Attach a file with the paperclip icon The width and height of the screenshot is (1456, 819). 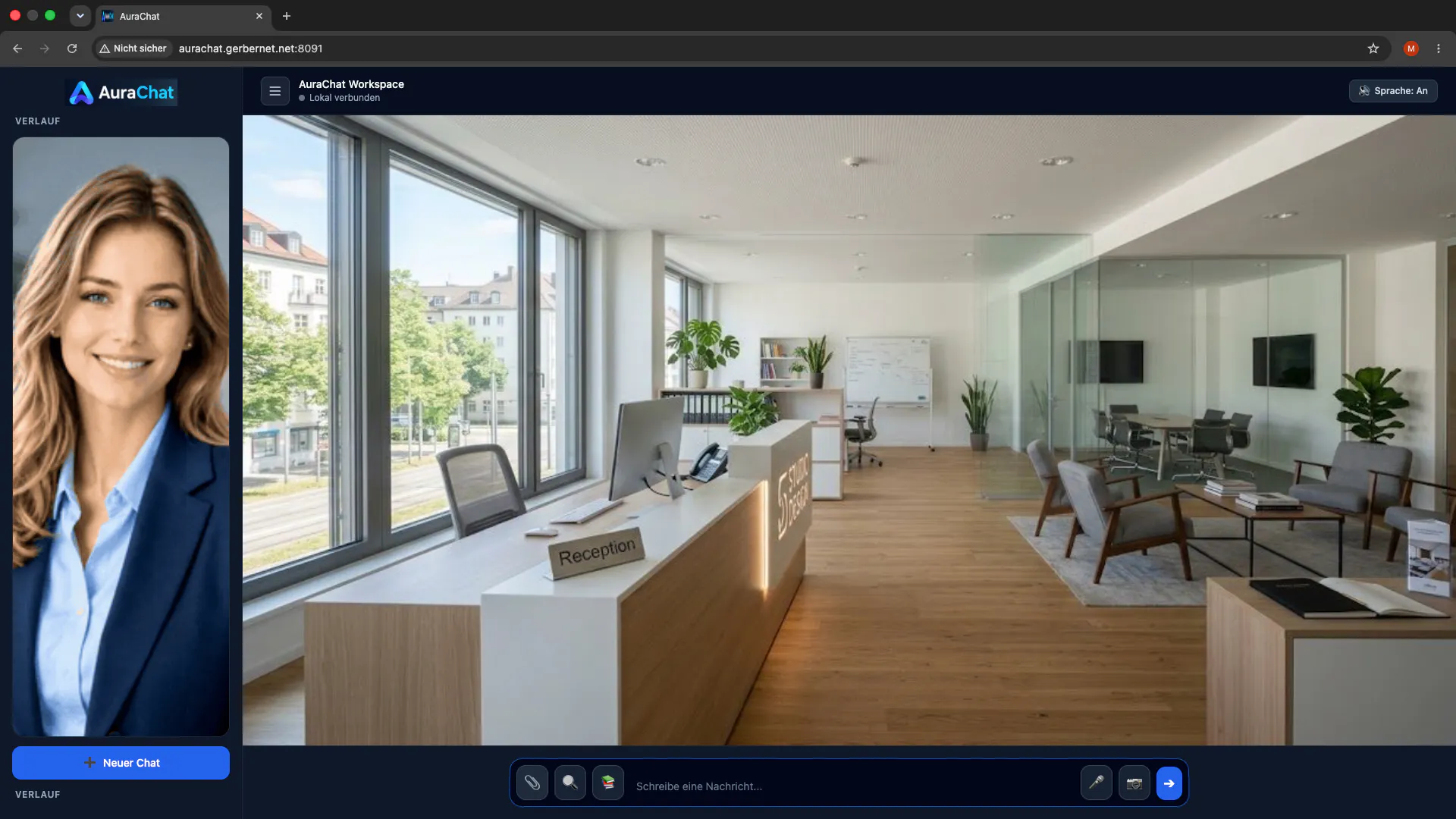coord(532,783)
